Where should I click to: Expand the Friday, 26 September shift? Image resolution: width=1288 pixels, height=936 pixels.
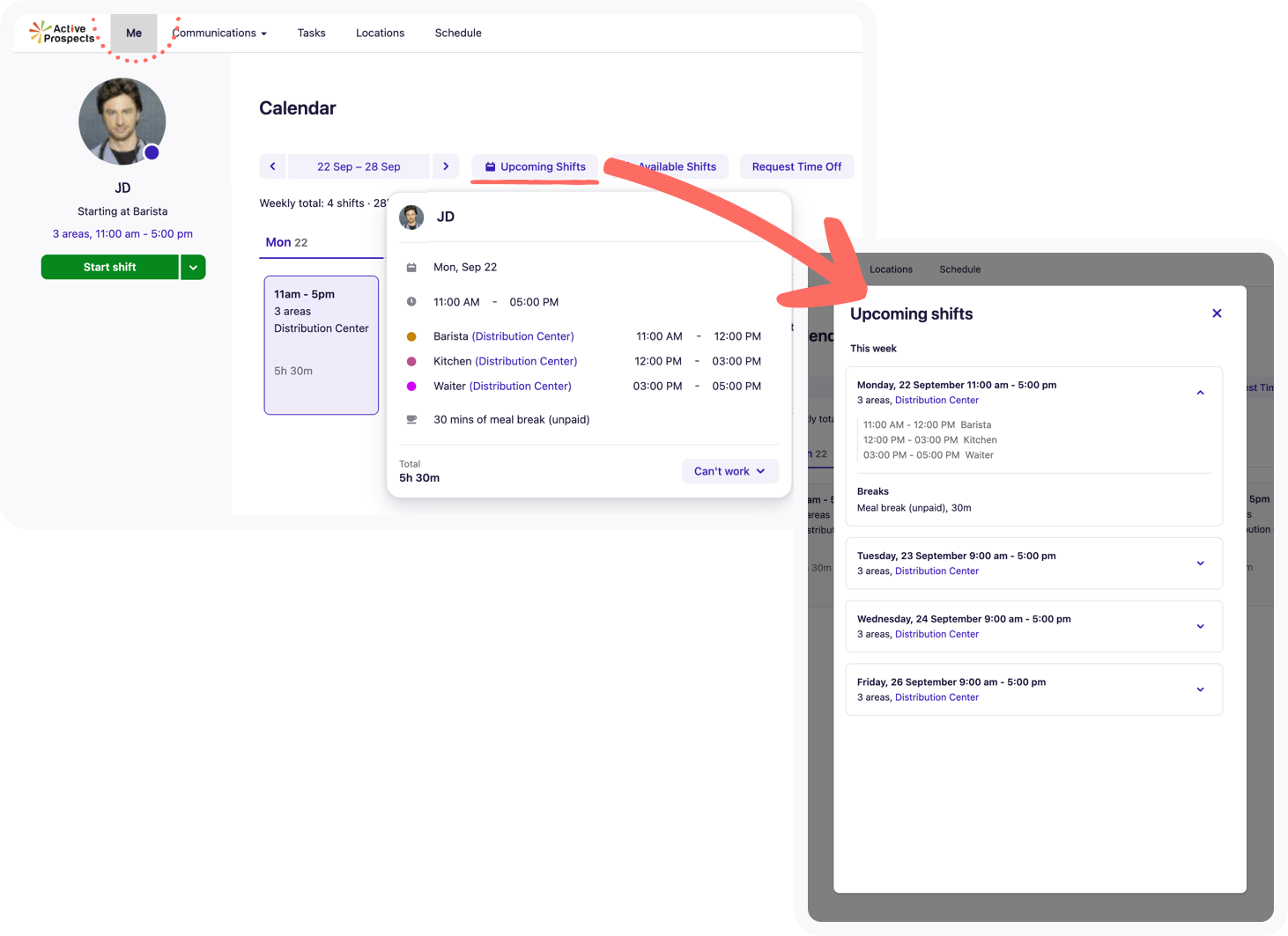pyautogui.click(x=1200, y=689)
